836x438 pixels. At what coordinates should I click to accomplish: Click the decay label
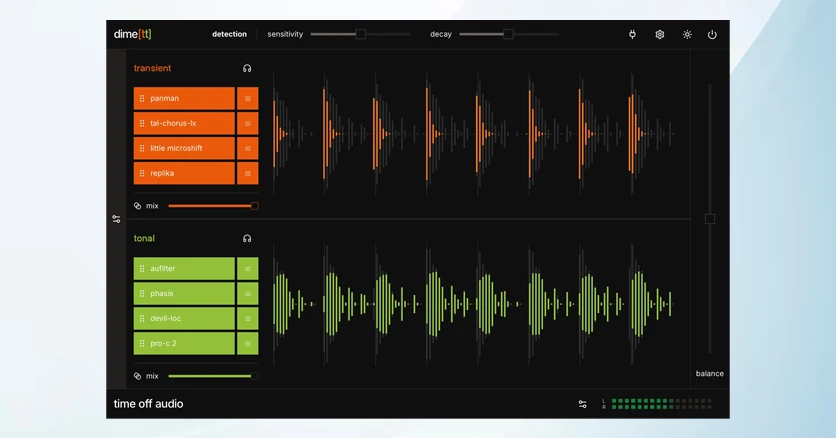pyautogui.click(x=441, y=34)
